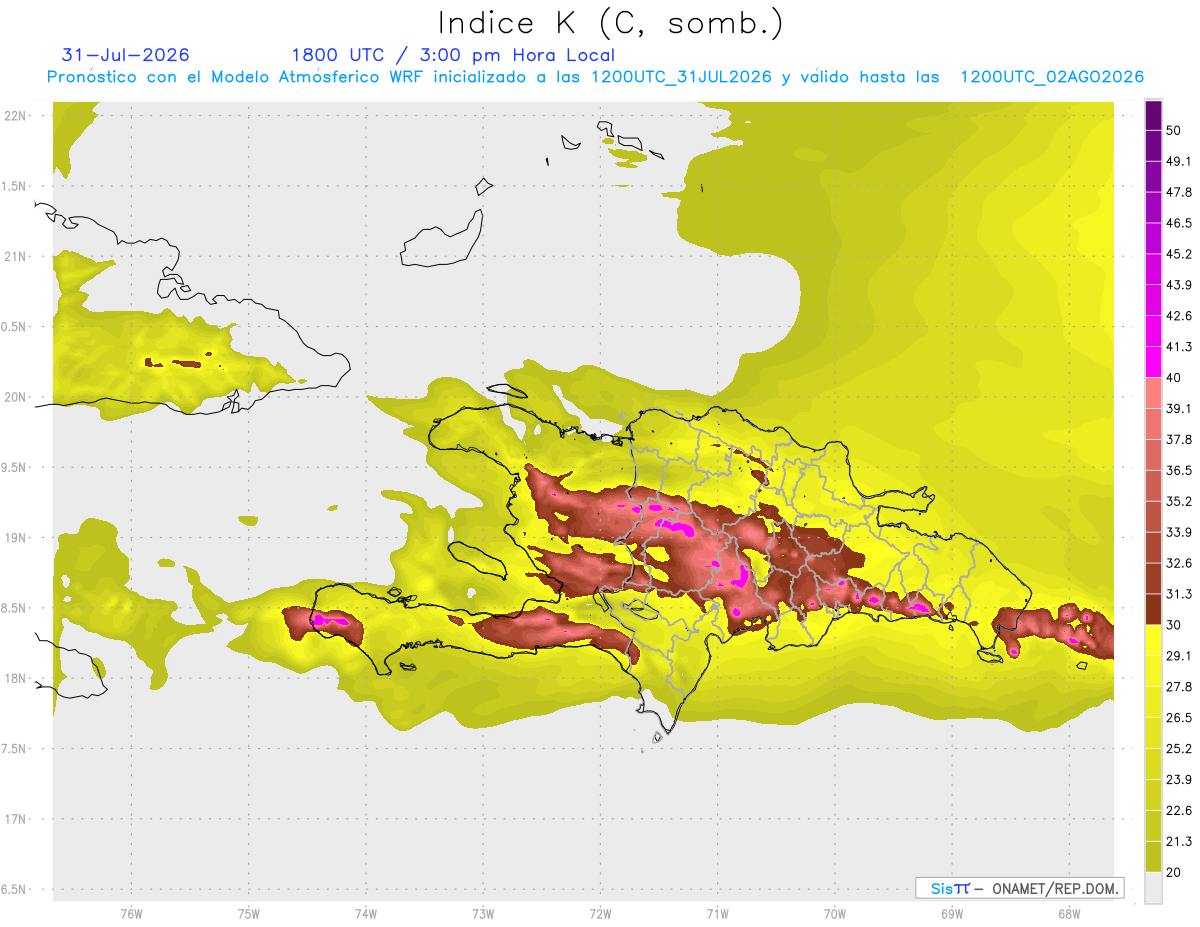The image size is (1200, 927).
Task: Click the '72W' longitude label
Action: pos(600,914)
